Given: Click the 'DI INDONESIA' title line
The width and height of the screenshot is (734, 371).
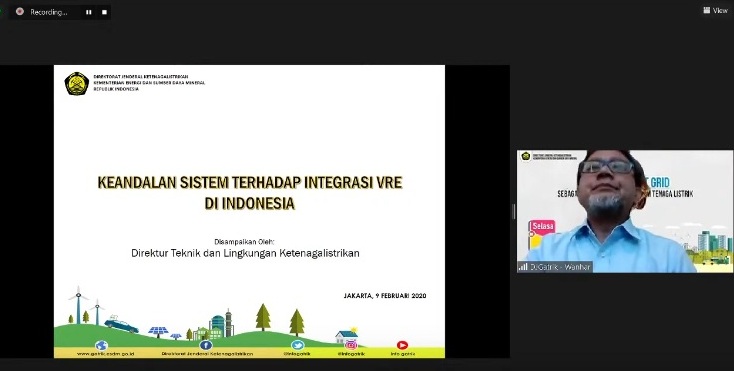Looking at the screenshot, I should point(250,203).
